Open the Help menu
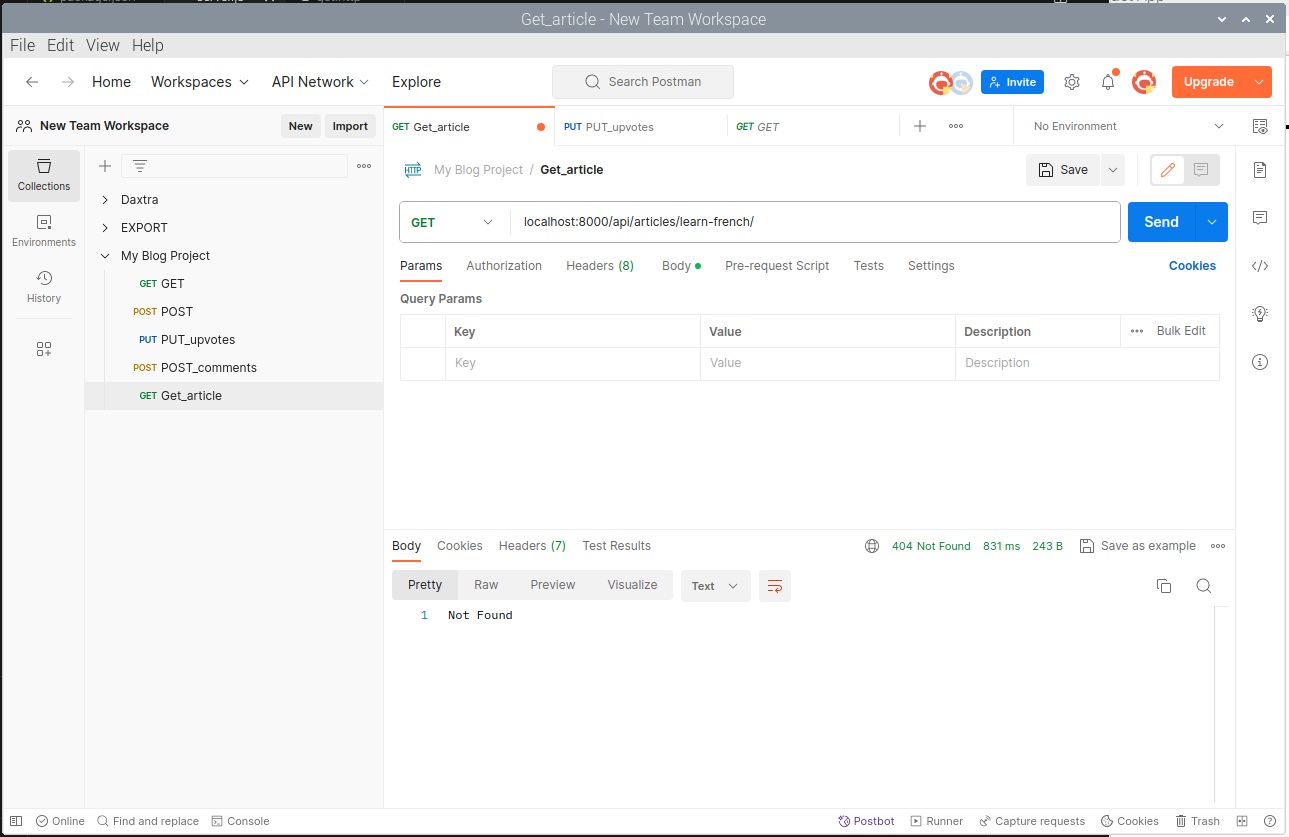The width and height of the screenshot is (1289, 837). tap(147, 45)
